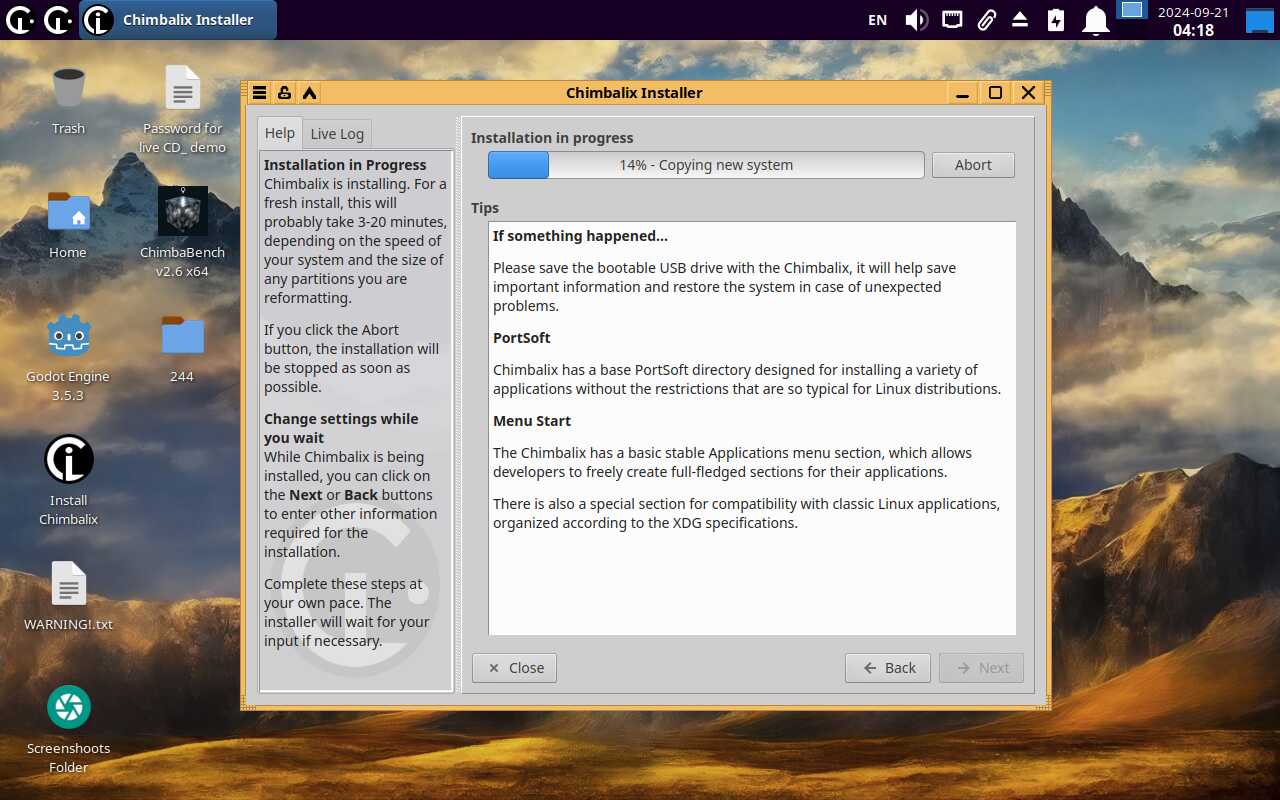Screen dimensions: 1280x800
Task: Close the installer window with X icon
Action: click(x=1028, y=93)
